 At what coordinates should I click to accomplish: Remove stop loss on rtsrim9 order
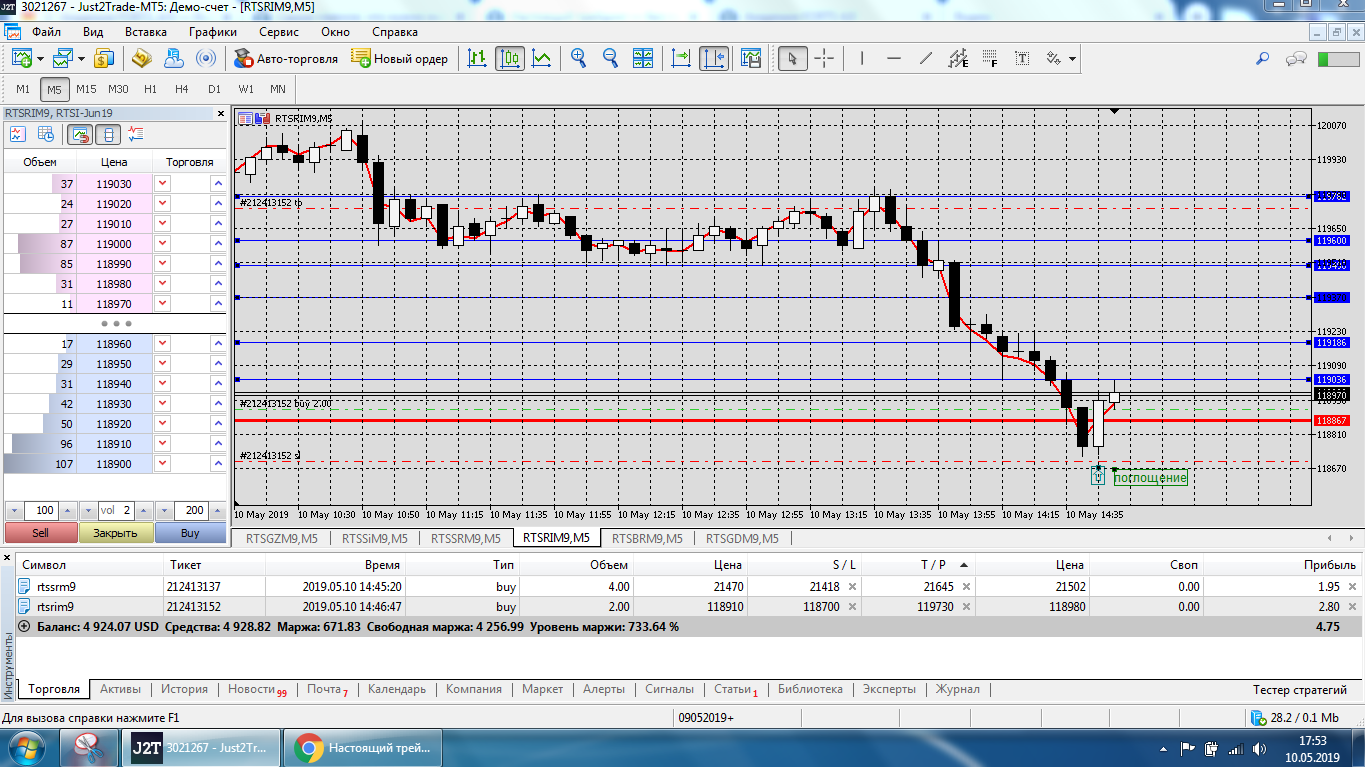point(852,606)
